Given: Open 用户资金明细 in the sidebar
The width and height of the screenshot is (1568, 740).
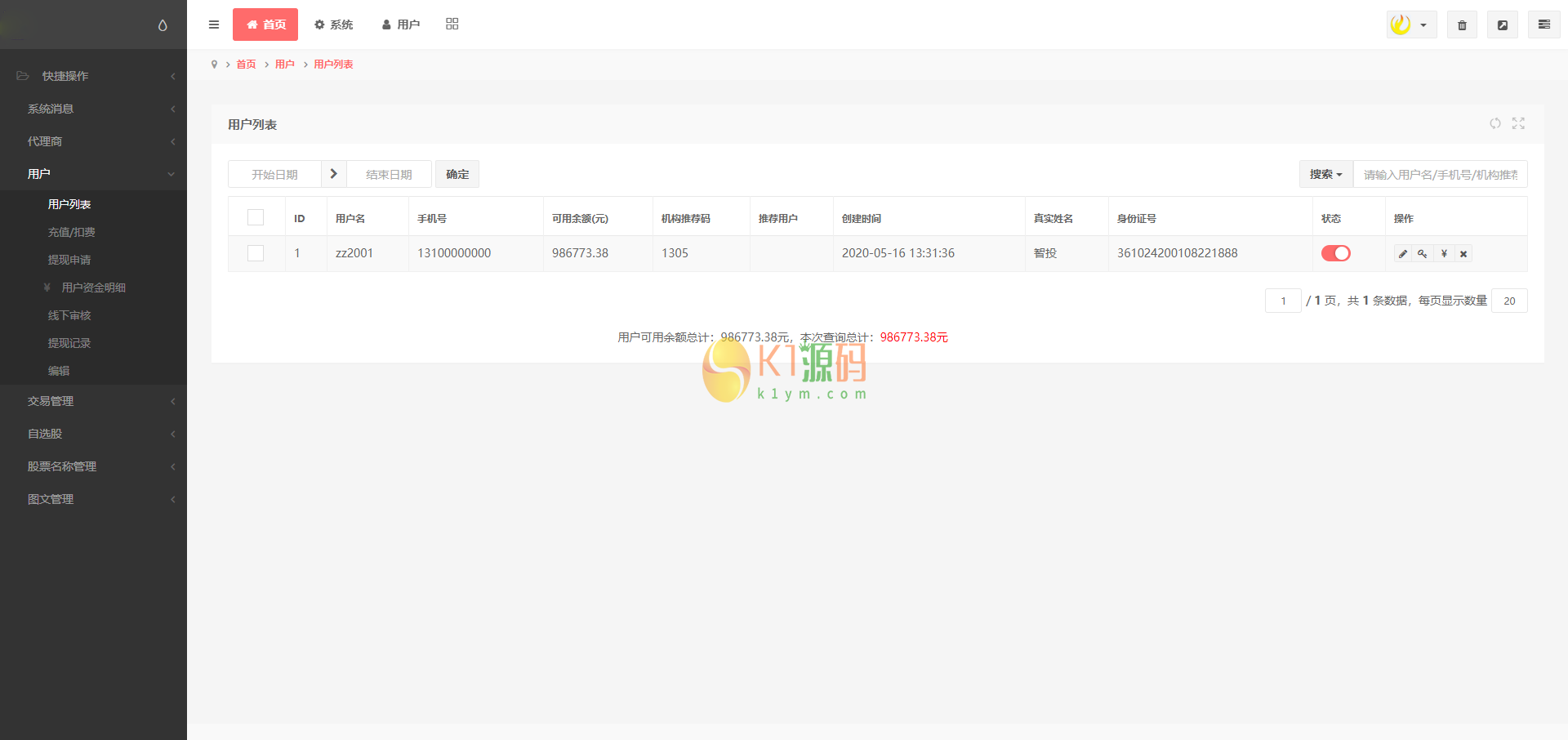Looking at the screenshot, I should [94, 288].
